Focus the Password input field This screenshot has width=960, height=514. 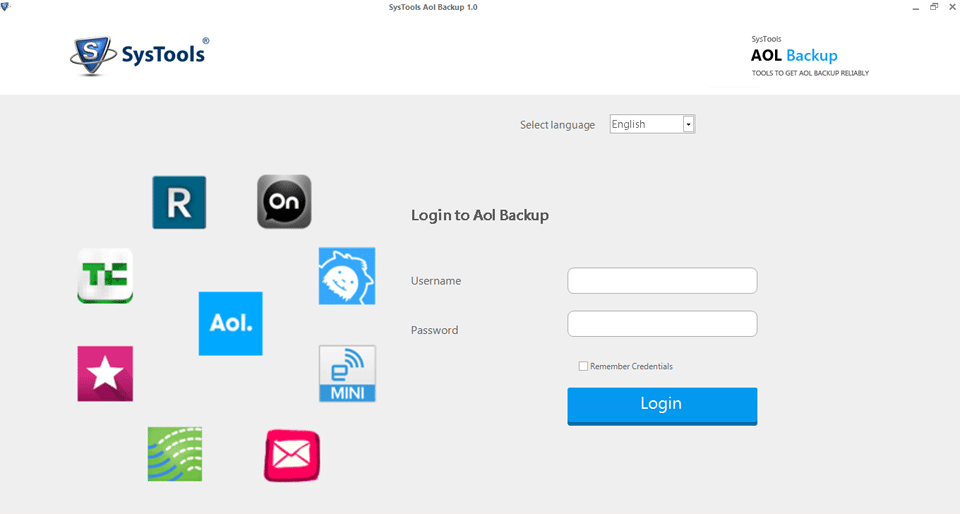pyautogui.click(x=662, y=324)
